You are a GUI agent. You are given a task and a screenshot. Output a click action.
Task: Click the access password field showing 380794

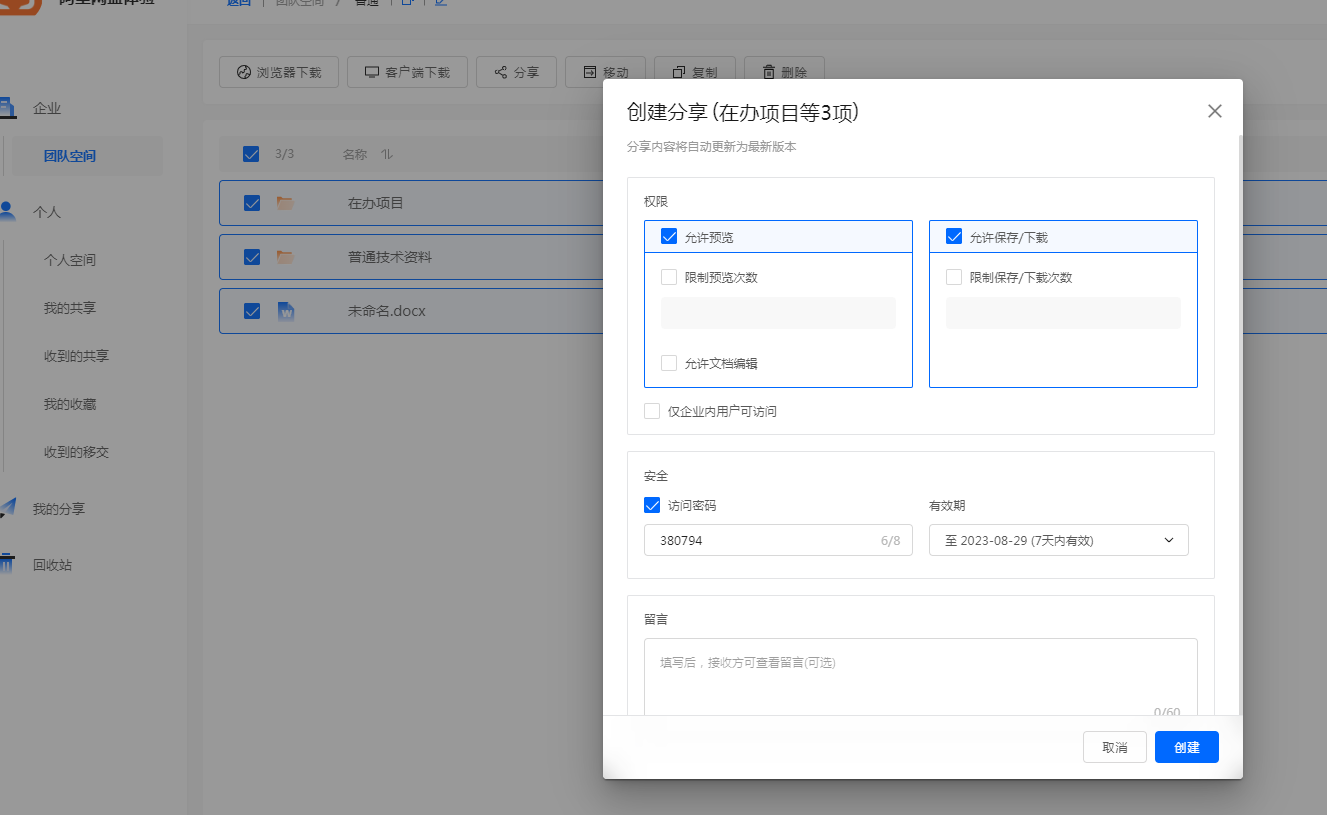tap(778, 540)
